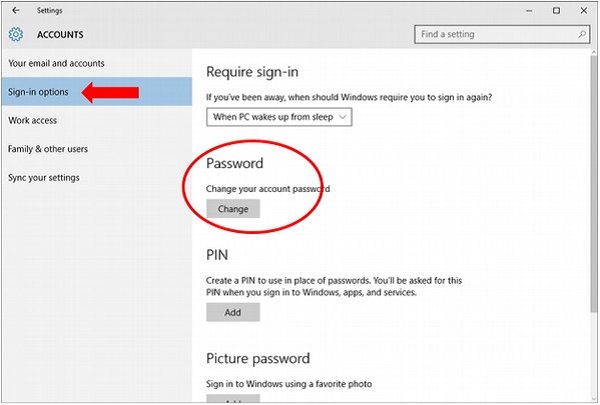
Task: Minimize the Settings window
Action: pyautogui.click(x=527, y=10)
